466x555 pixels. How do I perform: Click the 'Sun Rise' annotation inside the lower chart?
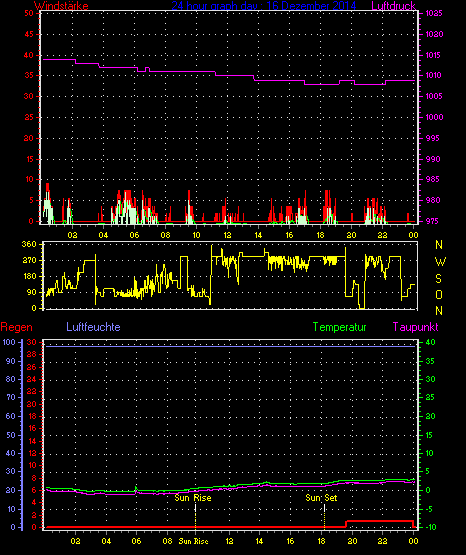pos(193,498)
